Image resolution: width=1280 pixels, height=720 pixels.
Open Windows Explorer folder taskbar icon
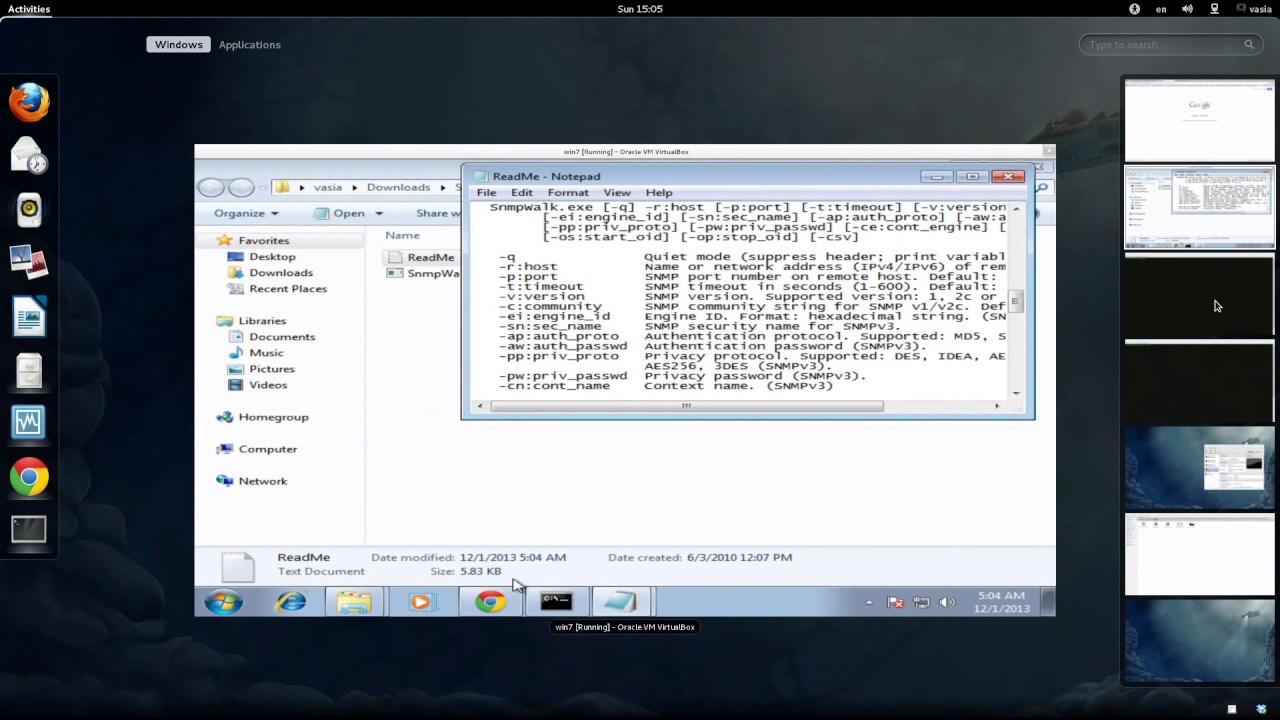pyautogui.click(x=354, y=602)
